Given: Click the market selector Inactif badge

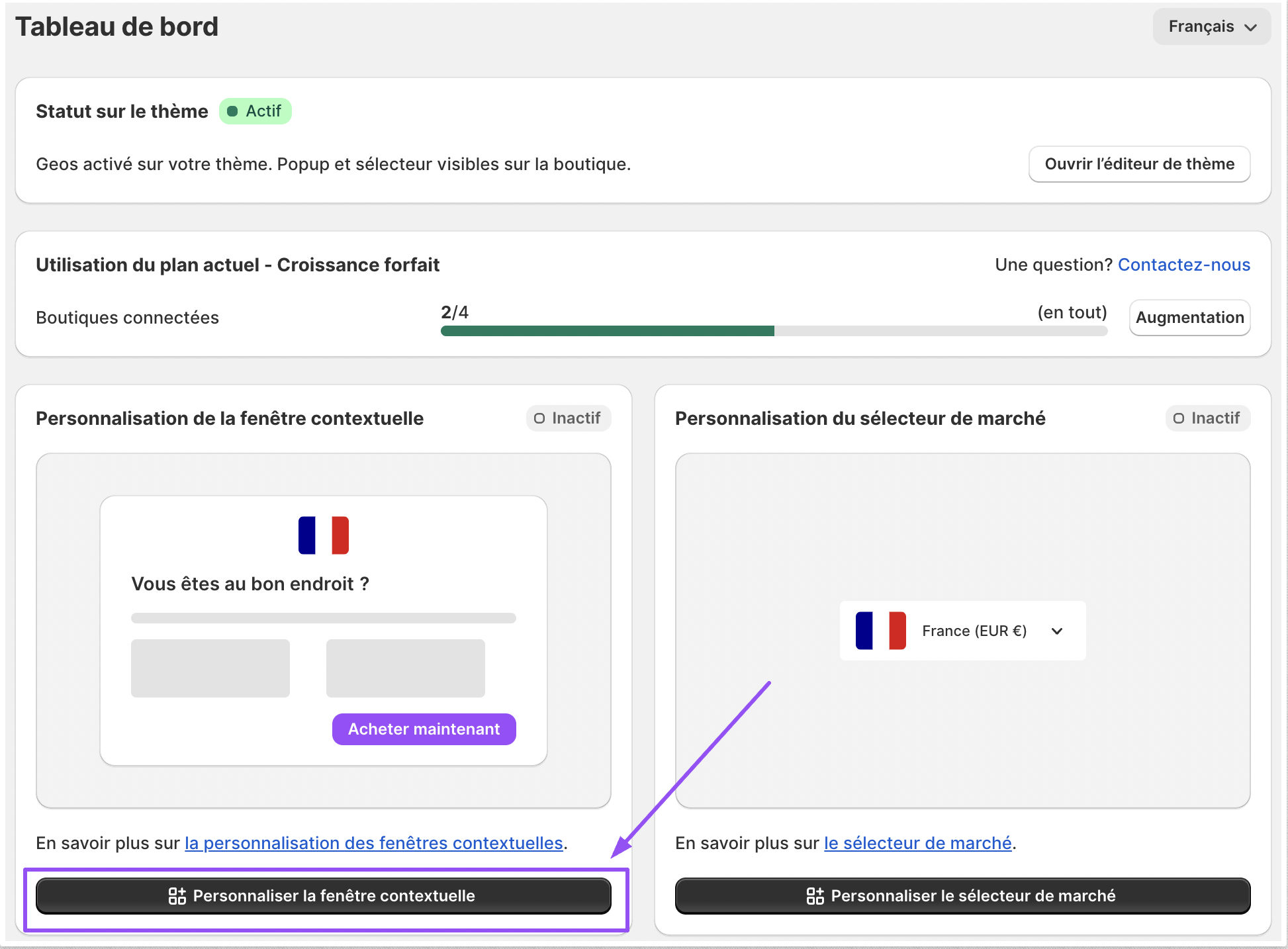Looking at the screenshot, I should point(1207,418).
